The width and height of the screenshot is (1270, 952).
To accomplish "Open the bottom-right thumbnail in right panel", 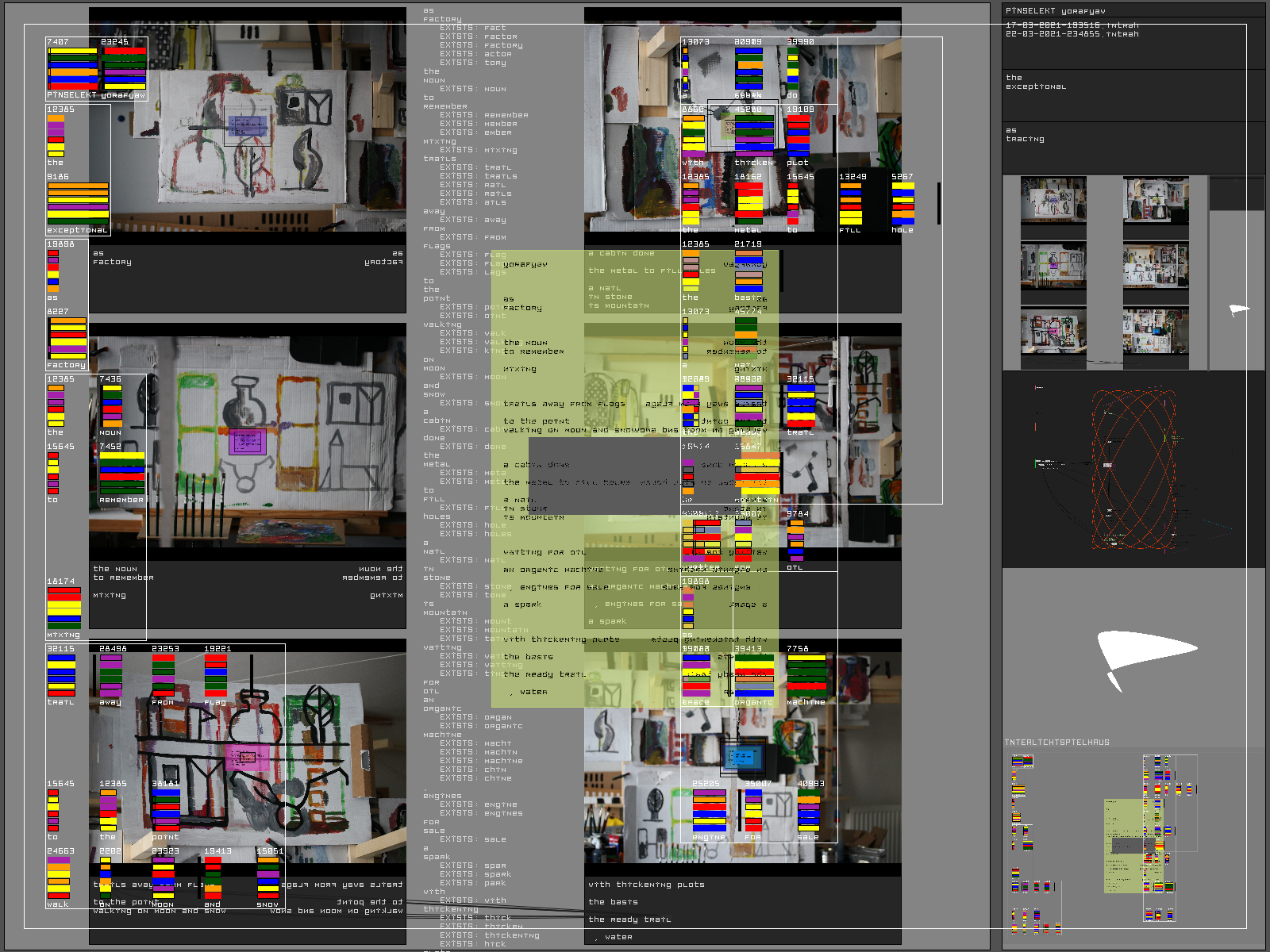I will [x=1155, y=332].
